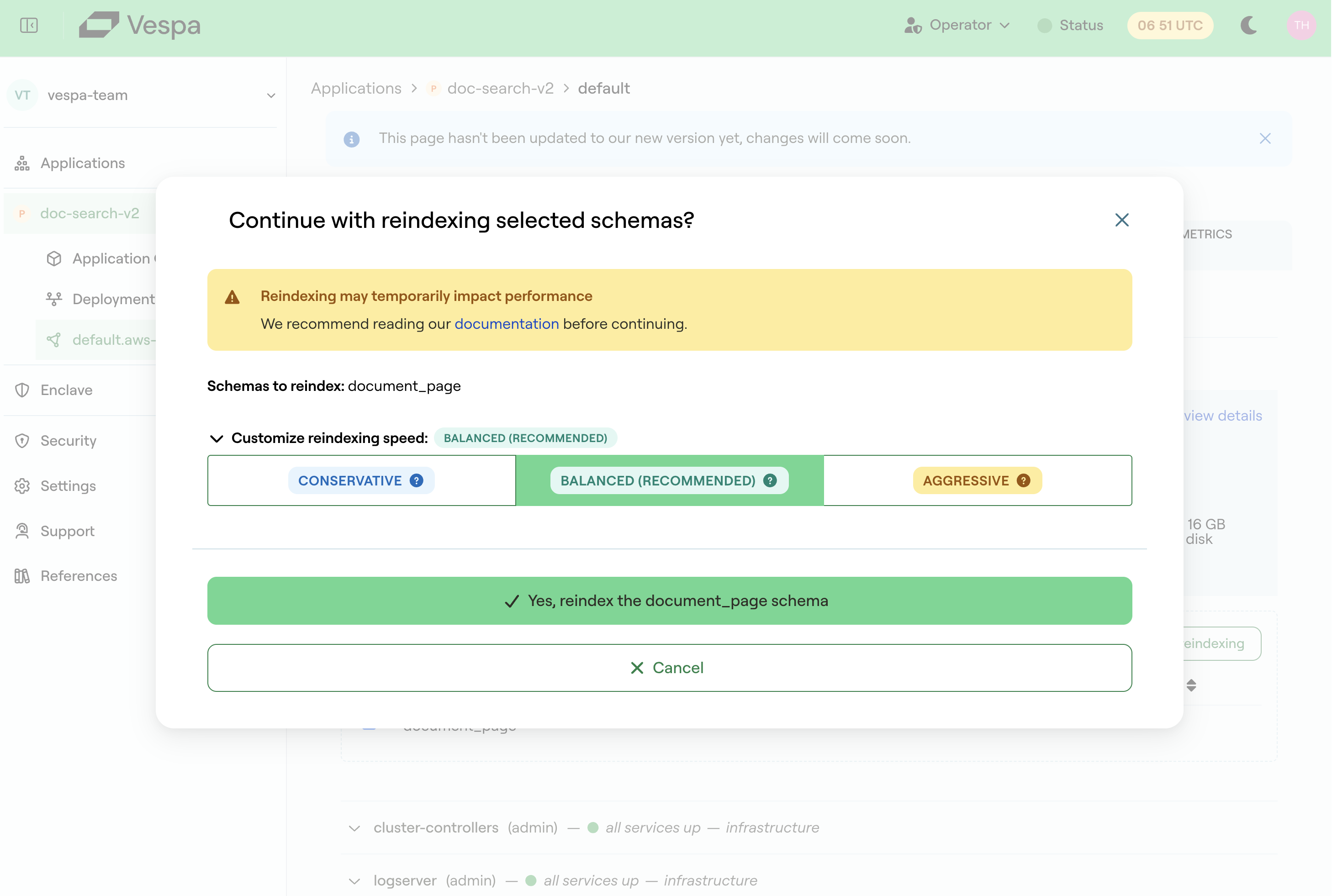1332x896 pixels.
Task: Click the Application cube icon
Action: [x=54, y=258]
